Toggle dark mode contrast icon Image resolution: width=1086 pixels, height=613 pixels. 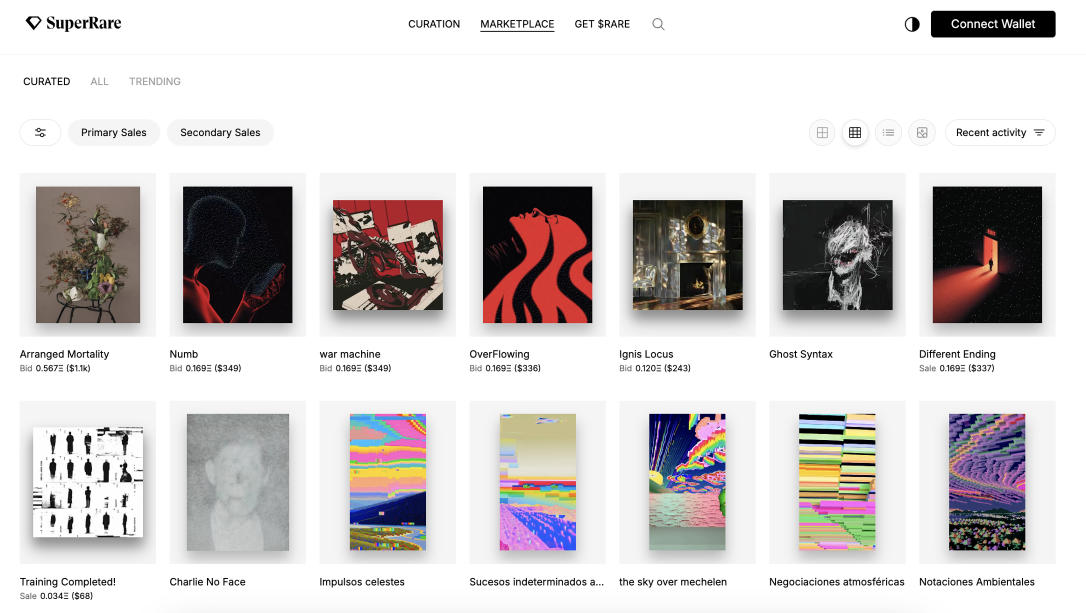(x=911, y=24)
